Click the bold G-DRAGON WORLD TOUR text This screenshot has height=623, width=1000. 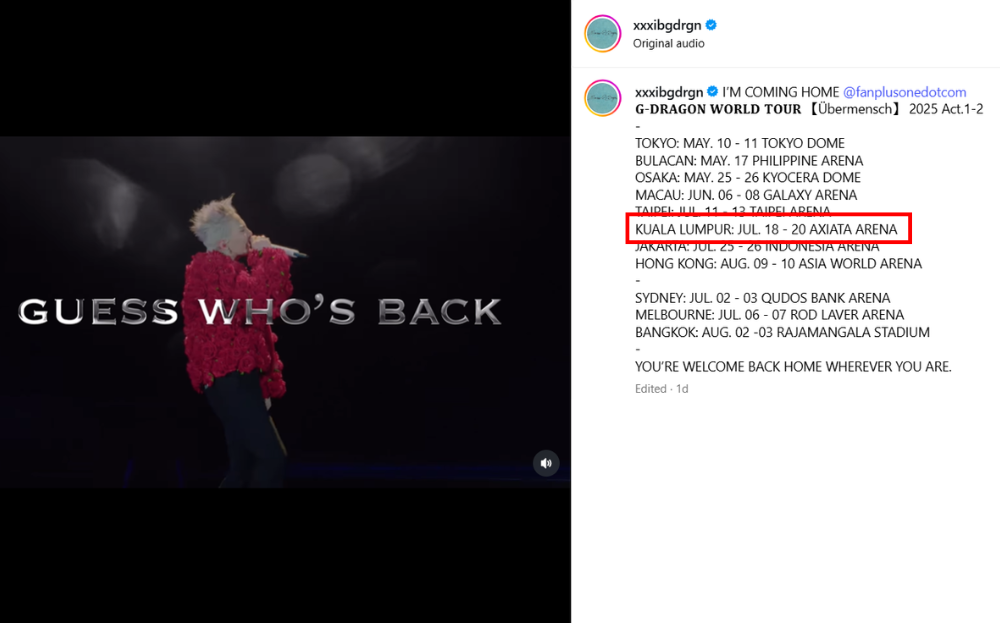[717, 109]
